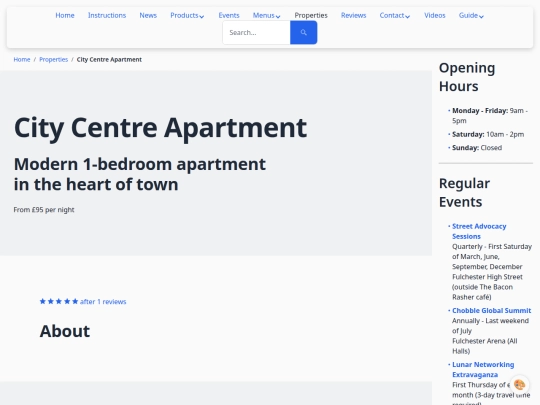Open the 'after 1 reviews' link

pos(103,302)
